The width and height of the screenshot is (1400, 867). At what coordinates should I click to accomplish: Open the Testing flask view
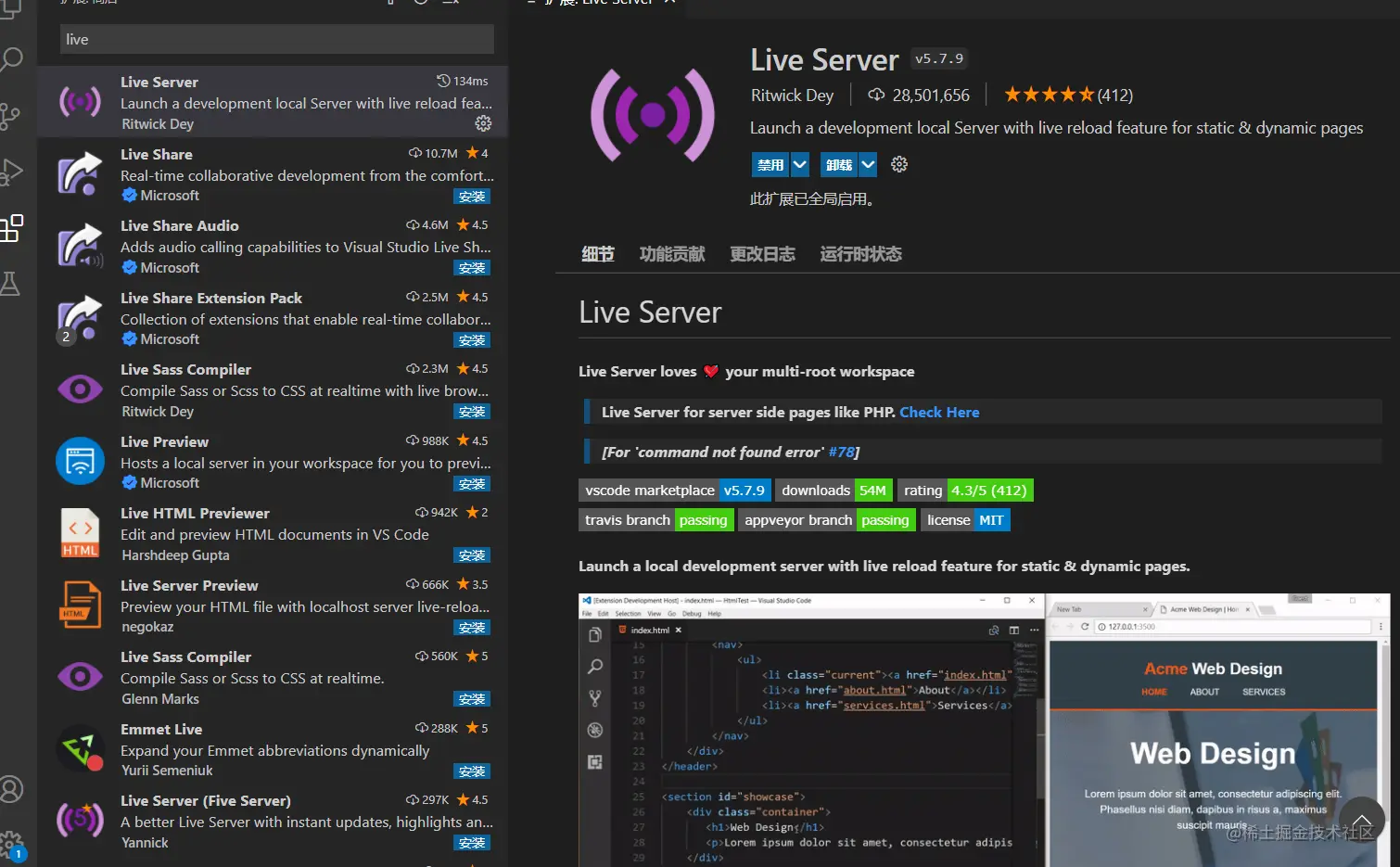[x=10, y=284]
